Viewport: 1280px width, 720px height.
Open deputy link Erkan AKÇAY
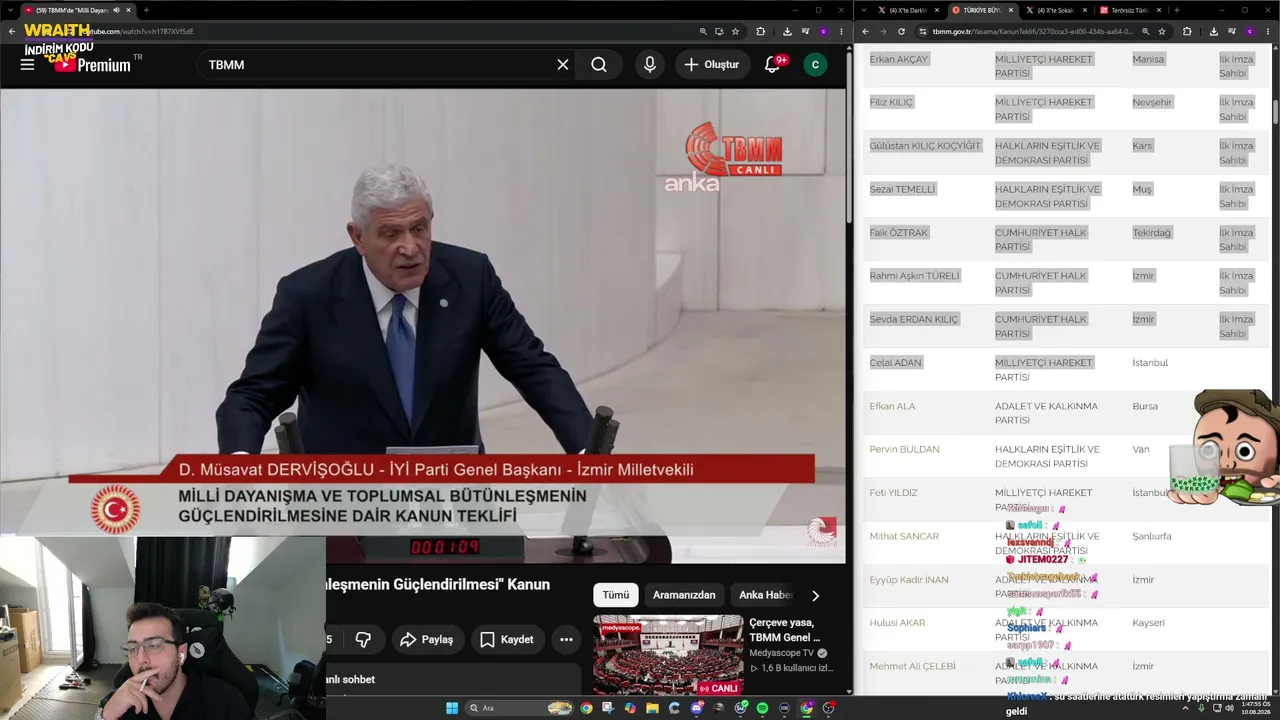pos(899,59)
